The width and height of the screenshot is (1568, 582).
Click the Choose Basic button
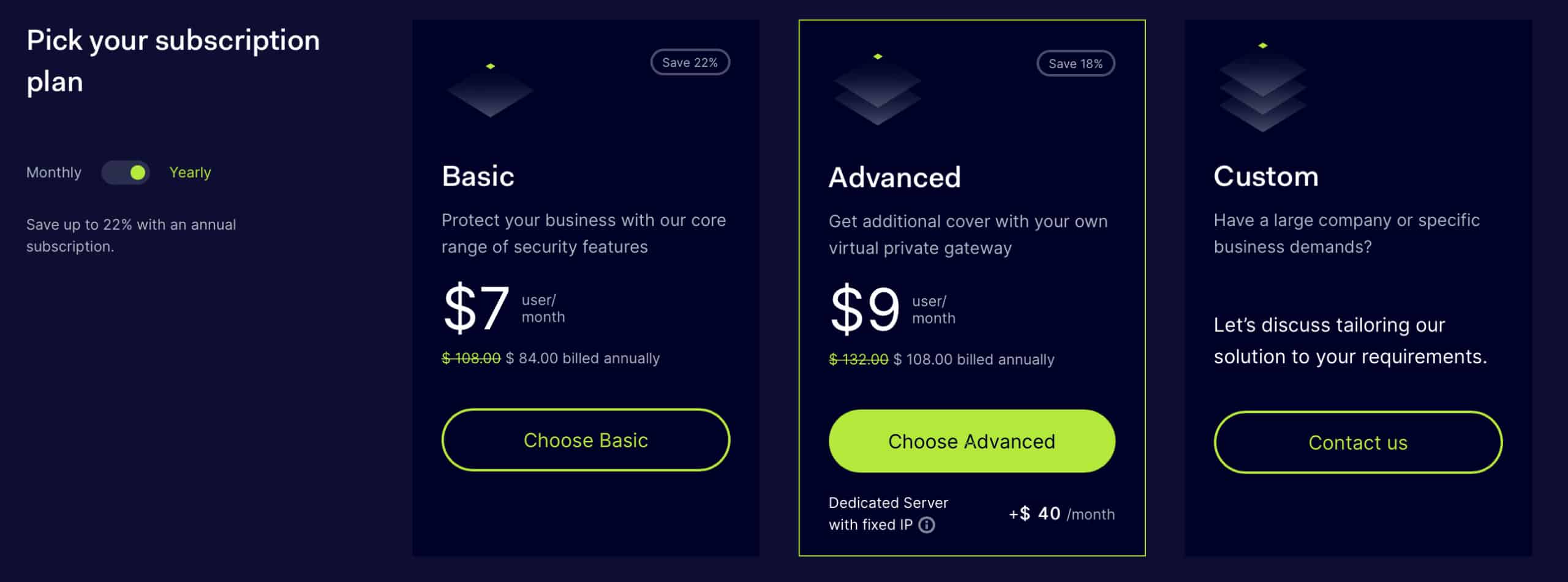(x=586, y=440)
